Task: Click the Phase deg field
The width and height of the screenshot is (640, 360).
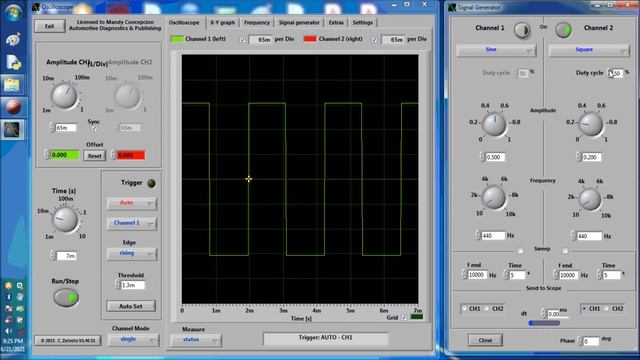Action: 591,341
